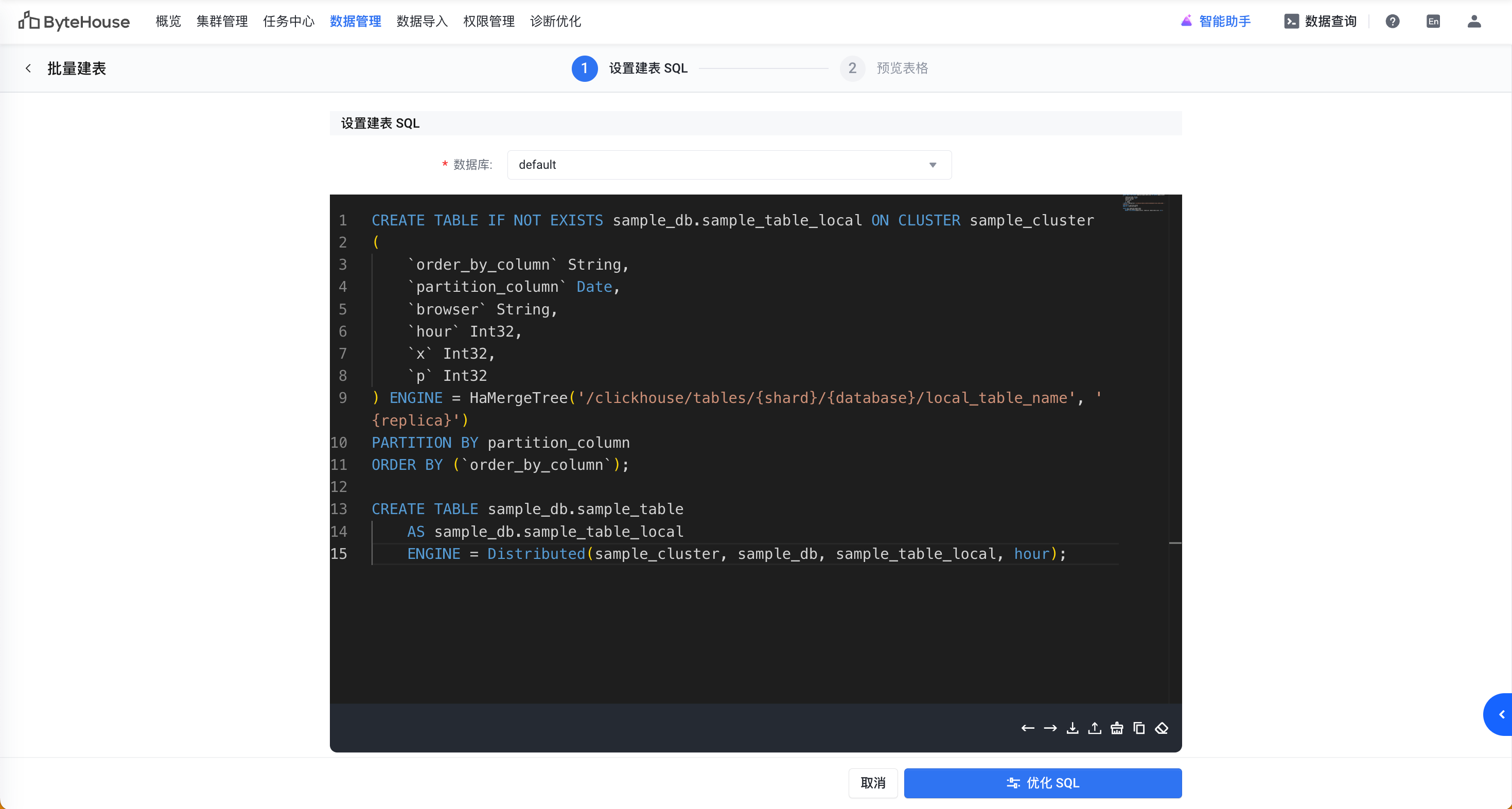This screenshot has width=1512, height=809.
Task: Open the help question mark icon
Action: (1392, 21)
